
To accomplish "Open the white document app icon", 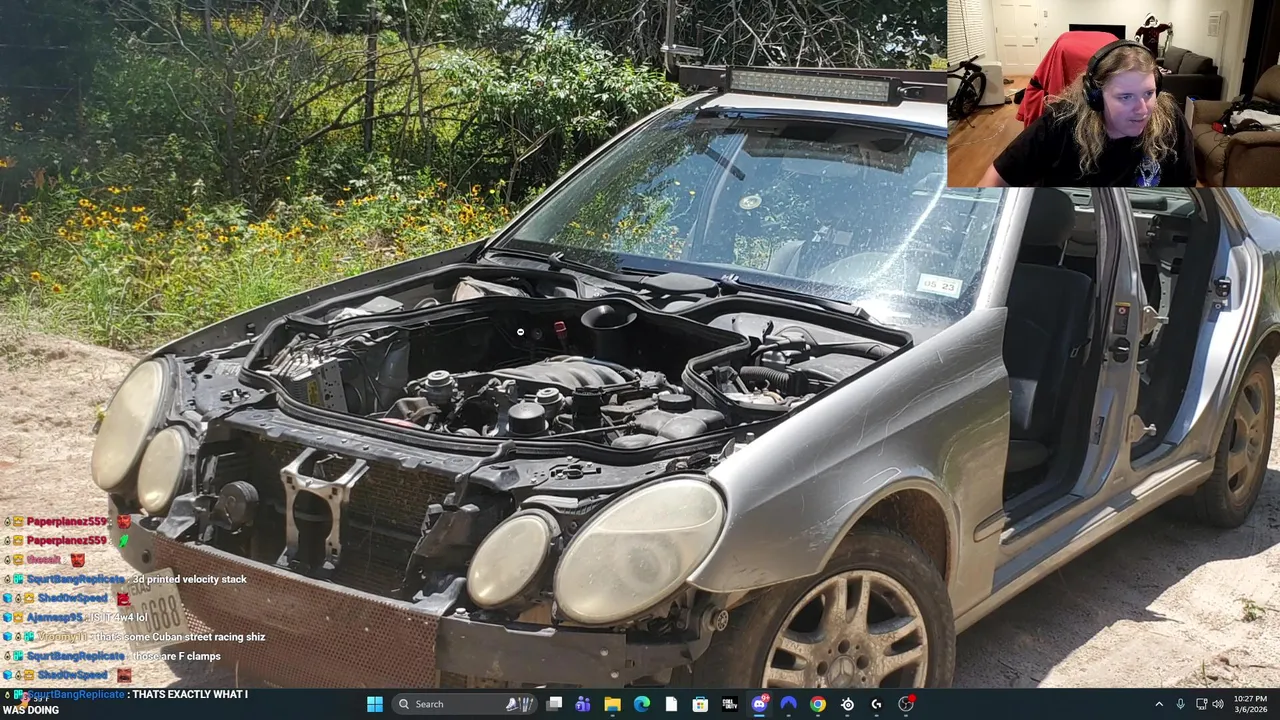I will (x=671, y=704).
